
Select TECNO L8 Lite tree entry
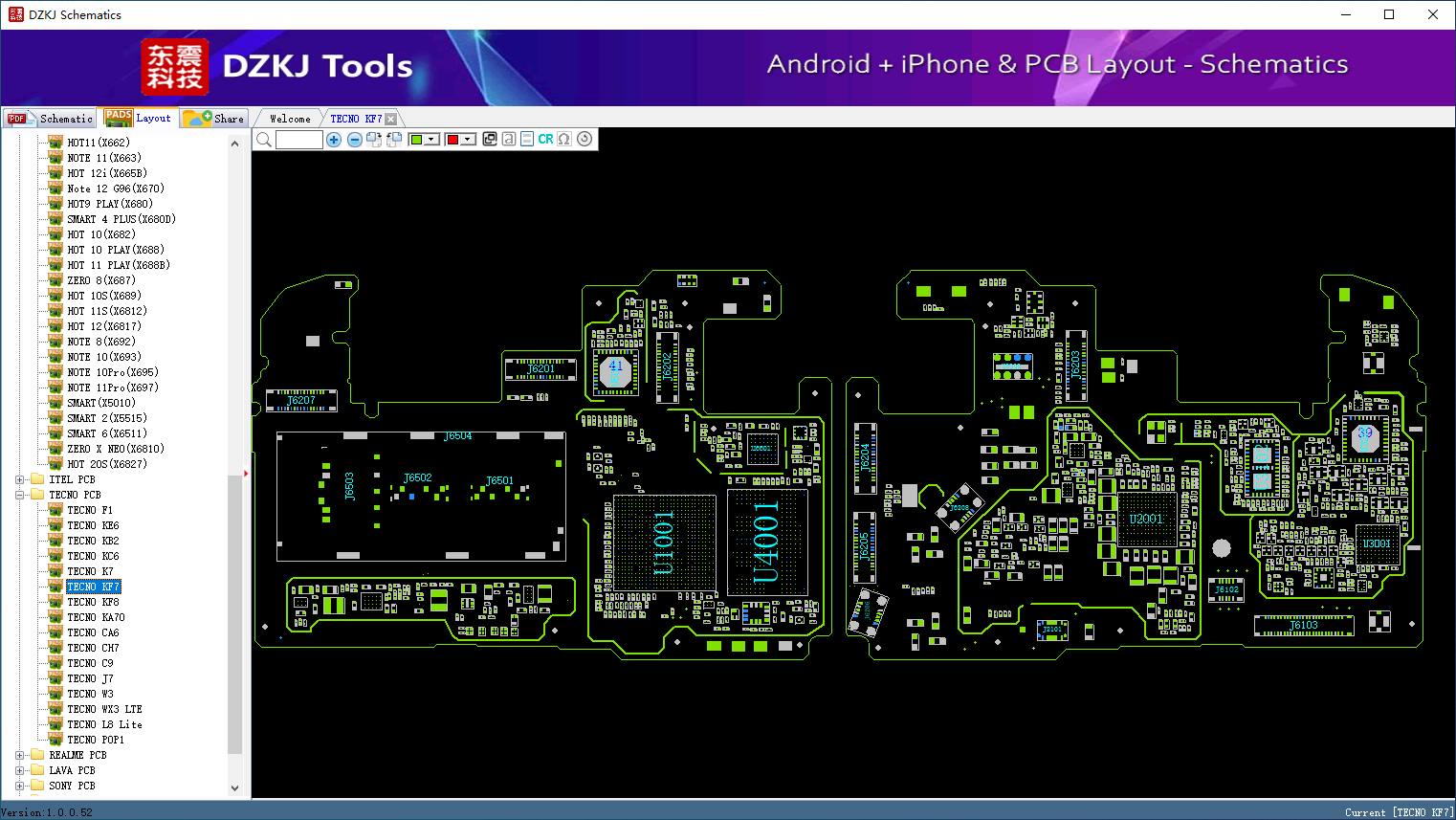(x=104, y=724)
